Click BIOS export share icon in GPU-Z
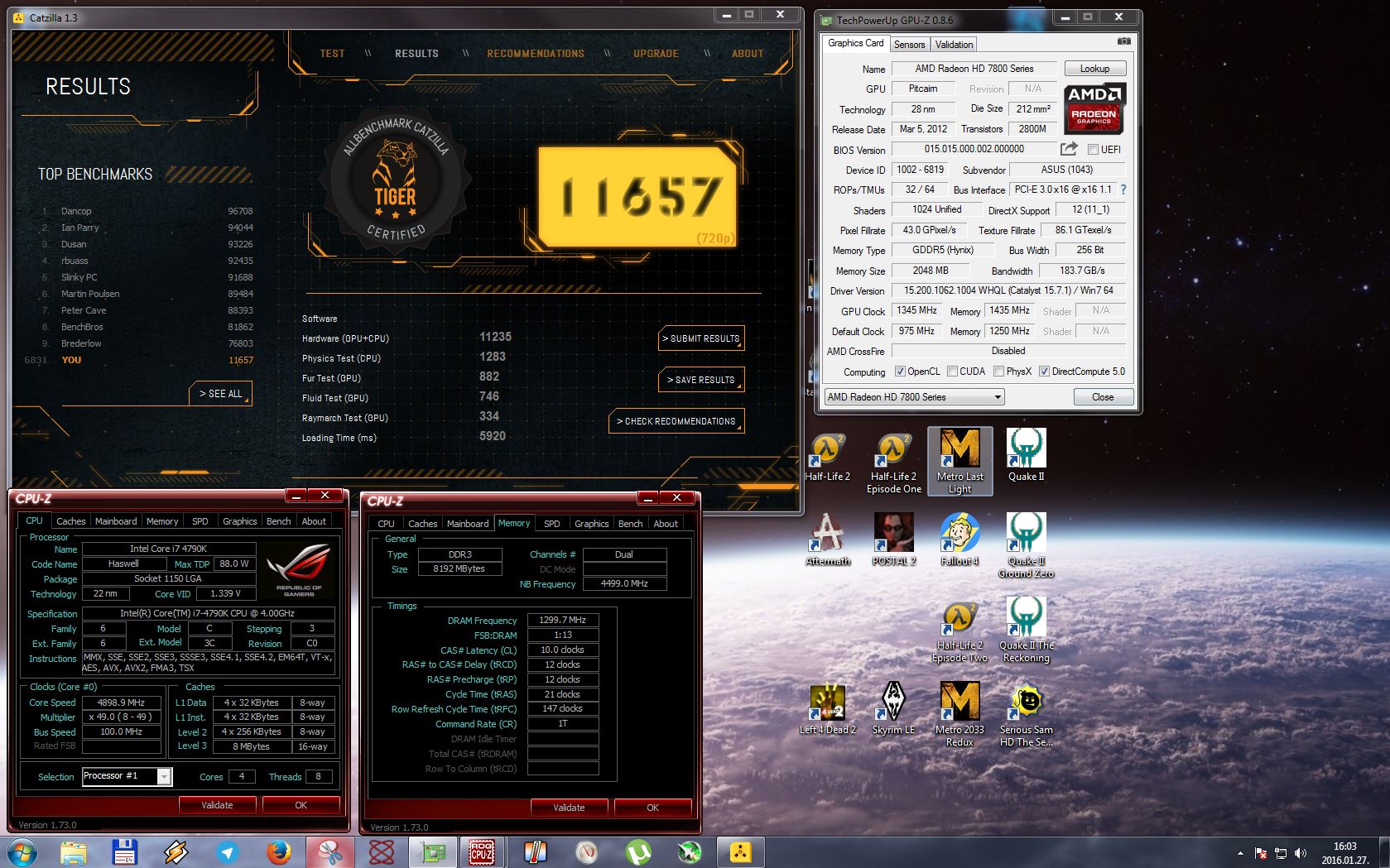The height and width of the screenshot is (868, 1390). click(x=1069, y=149)
